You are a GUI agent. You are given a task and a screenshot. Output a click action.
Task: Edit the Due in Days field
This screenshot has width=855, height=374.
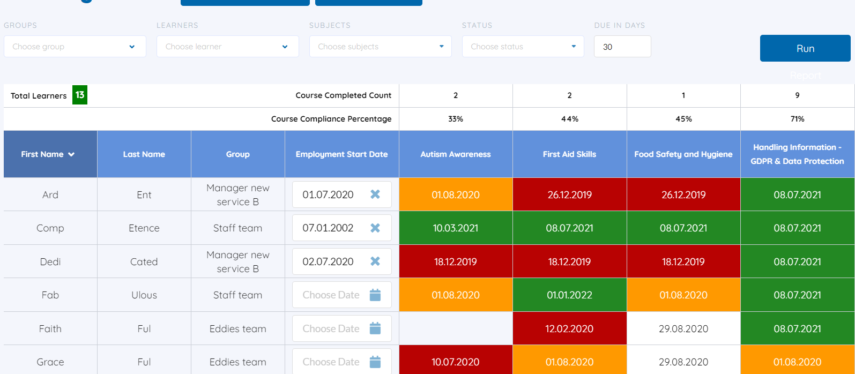pyautogui.click(x=623, y=47)
